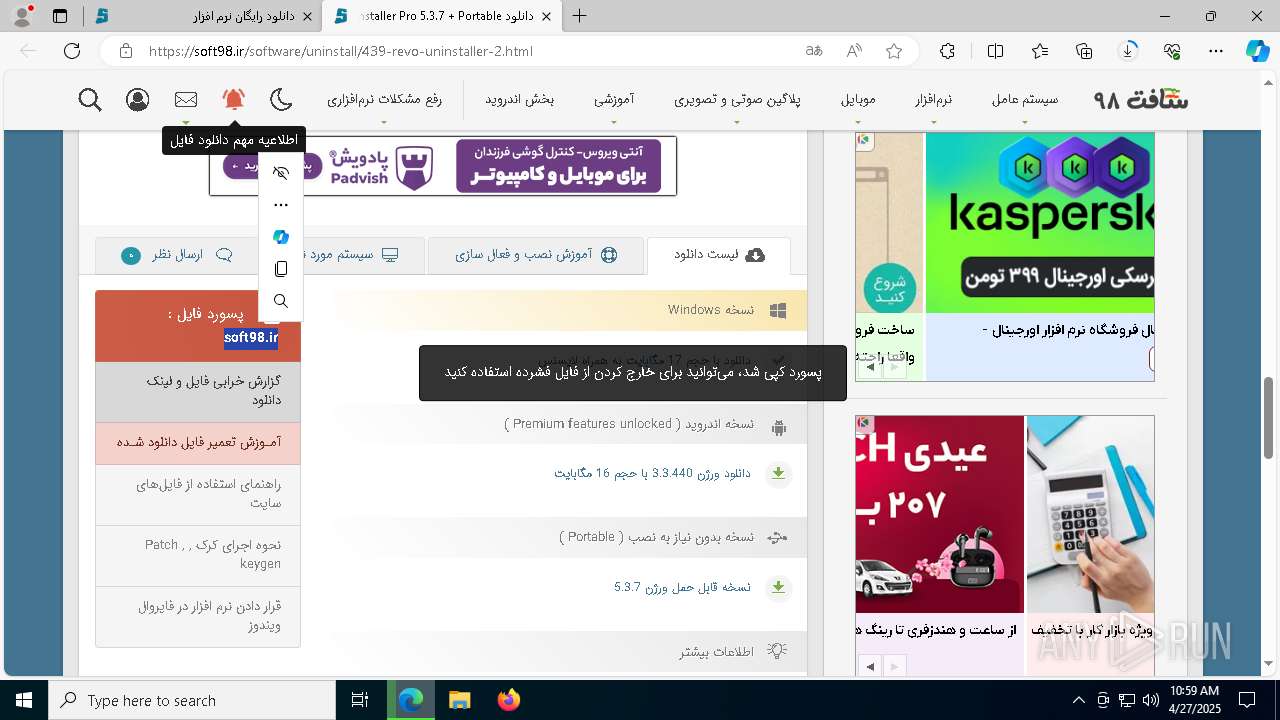This screenshot has width=1280, height=720.
Task: Expand the رفع مشکلات نرم‌افزاری menu
Action: pos(384,99)
